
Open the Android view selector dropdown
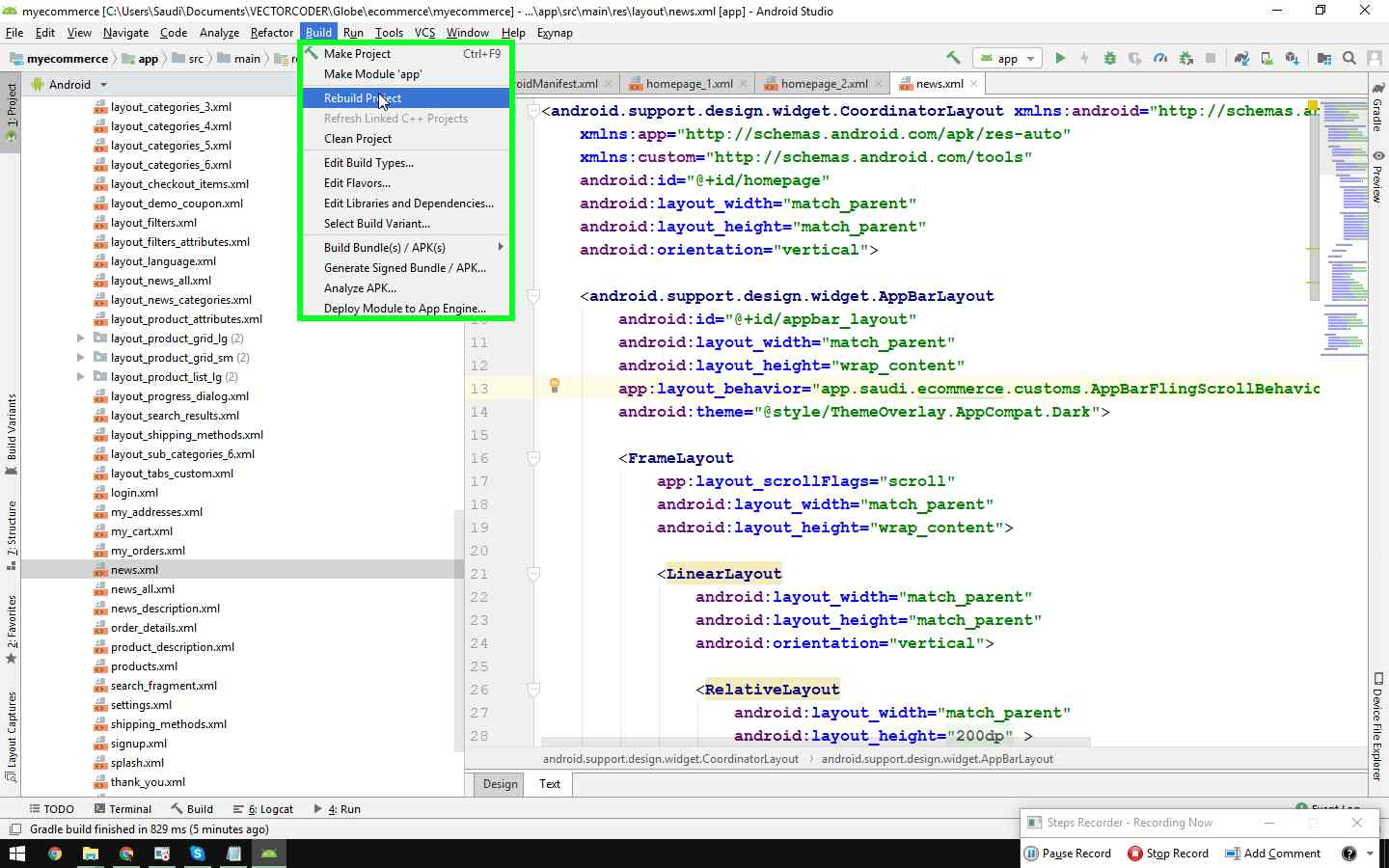[69, 85]
